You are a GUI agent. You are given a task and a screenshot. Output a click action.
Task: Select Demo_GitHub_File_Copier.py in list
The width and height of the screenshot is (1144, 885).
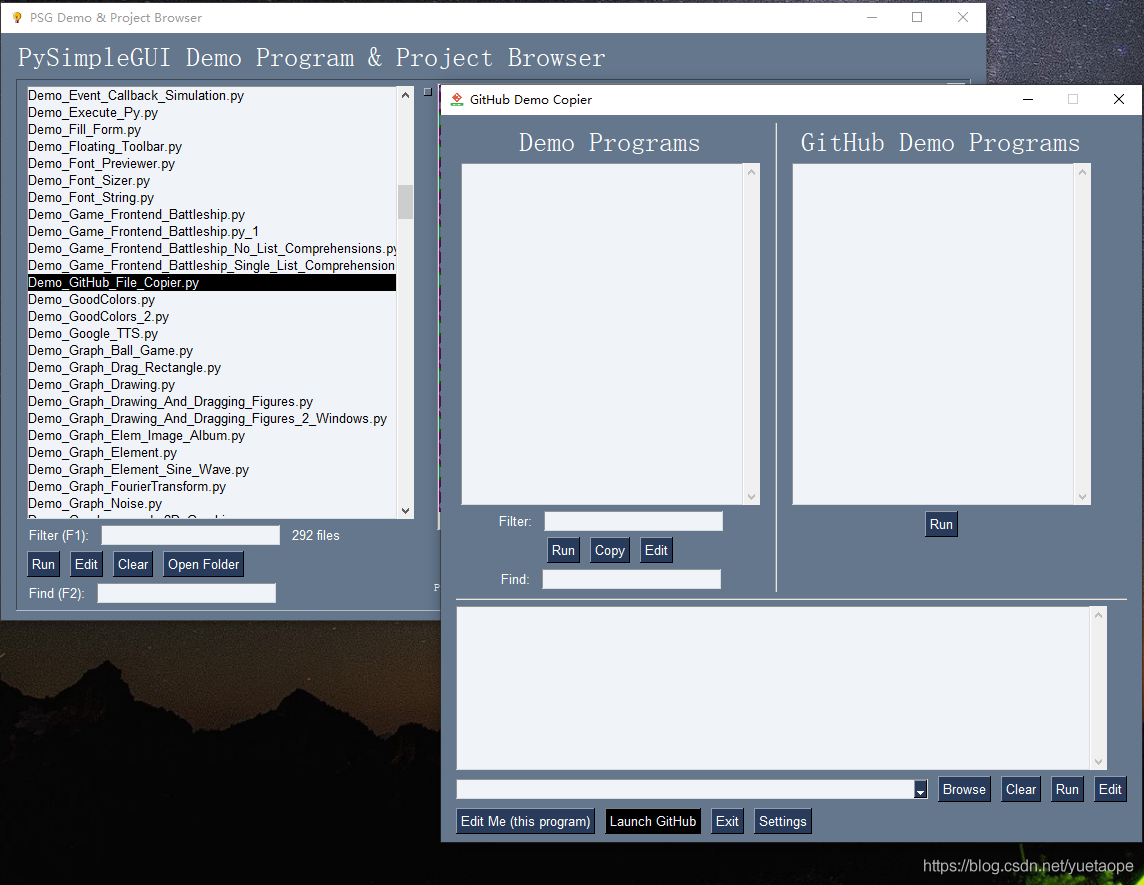point(212,282)
